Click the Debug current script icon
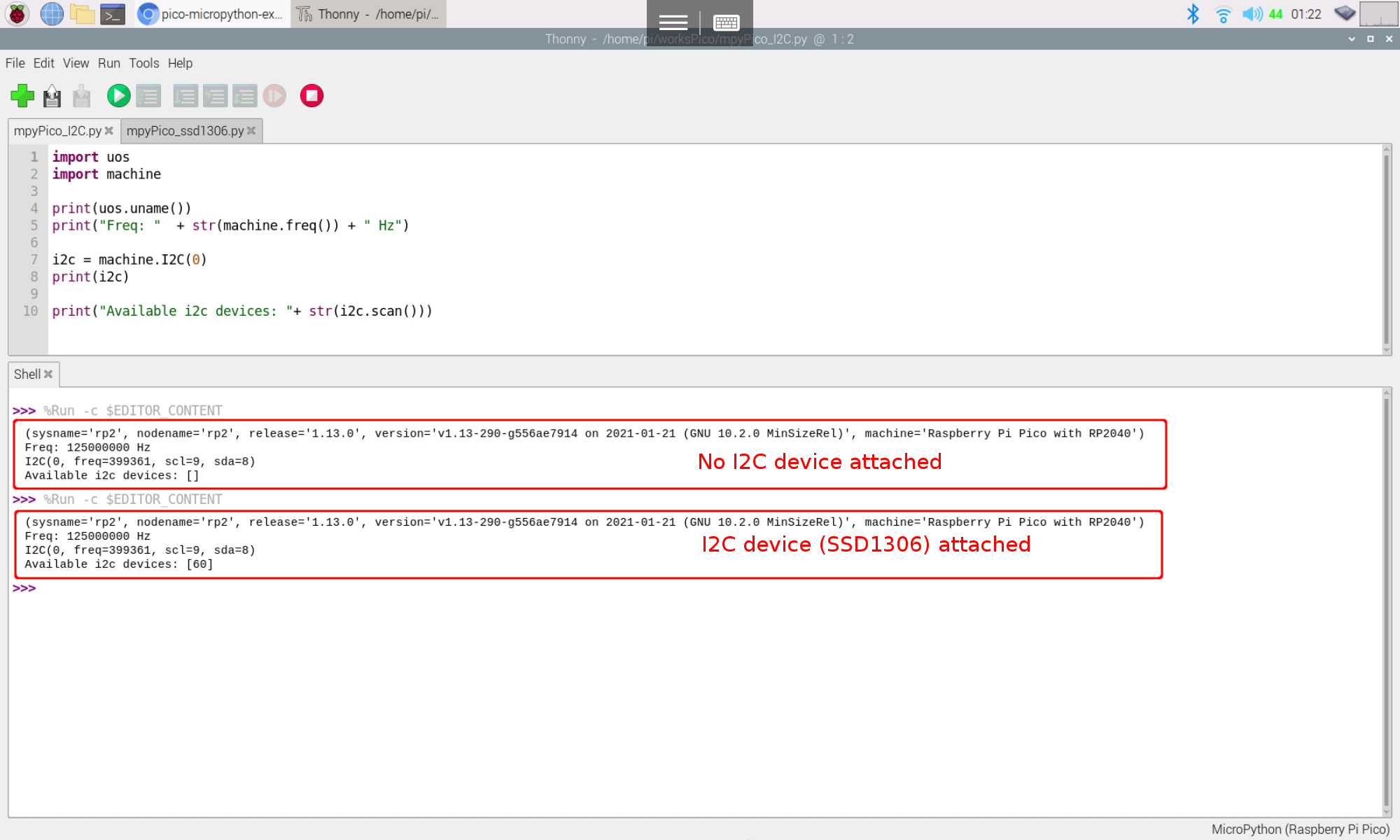This screenshot has width=1400, height=840. (x=148, y=96)
